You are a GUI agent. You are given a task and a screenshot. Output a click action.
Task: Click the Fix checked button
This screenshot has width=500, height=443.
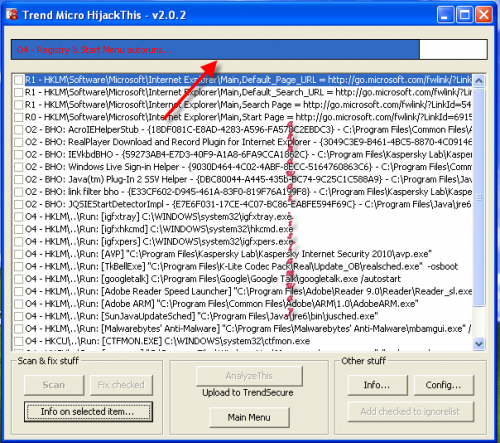121,385
